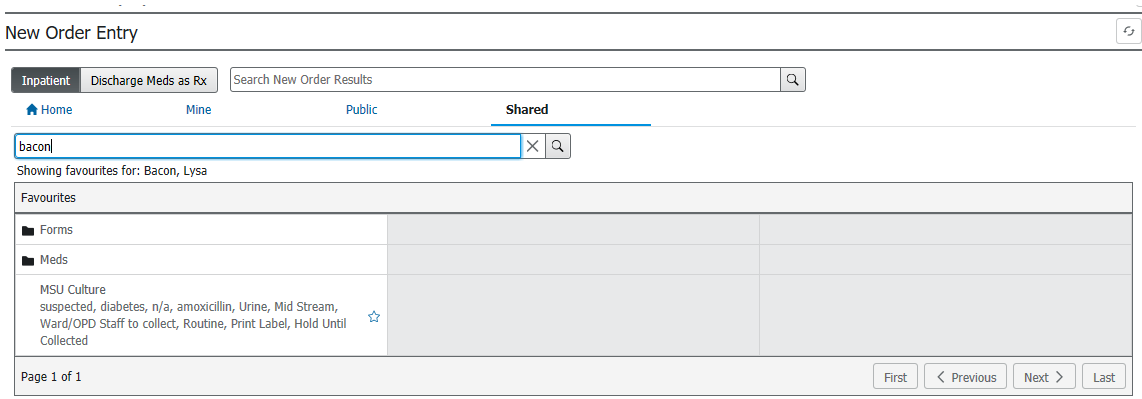Viewport: 1142px width, 399px height.
Task: Click the refresh icon beside New Order Entry
Action: [x=1128, y=31]
